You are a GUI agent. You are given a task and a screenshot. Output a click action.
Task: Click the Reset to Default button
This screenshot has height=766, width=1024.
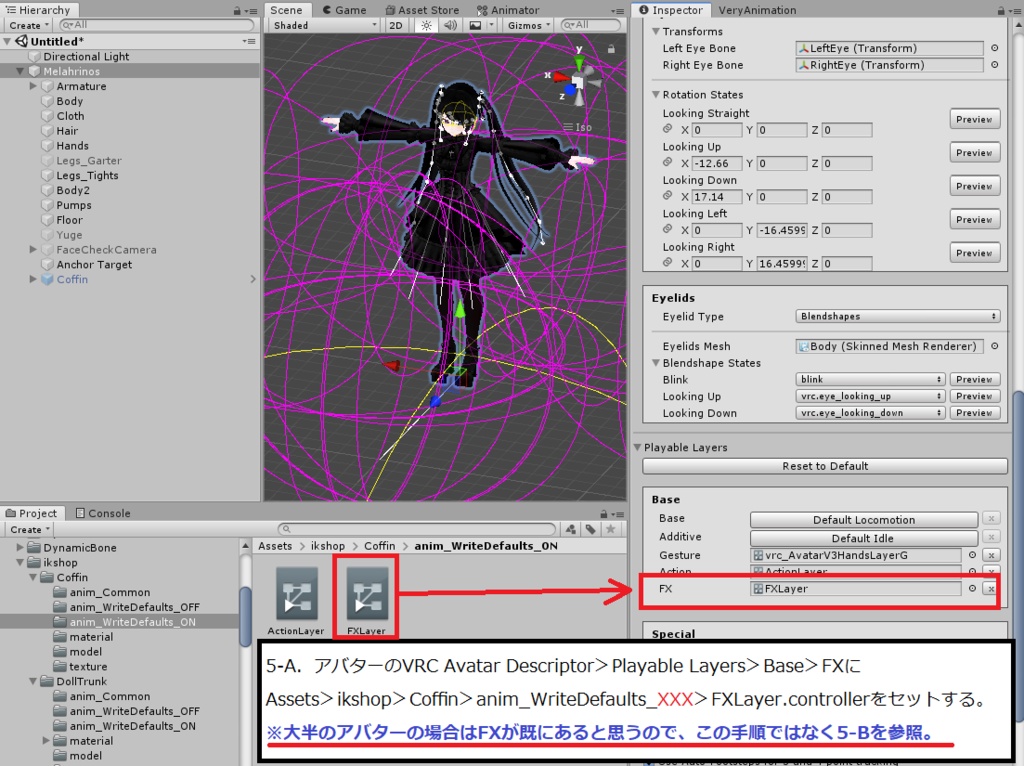click(x=825, y=466)
